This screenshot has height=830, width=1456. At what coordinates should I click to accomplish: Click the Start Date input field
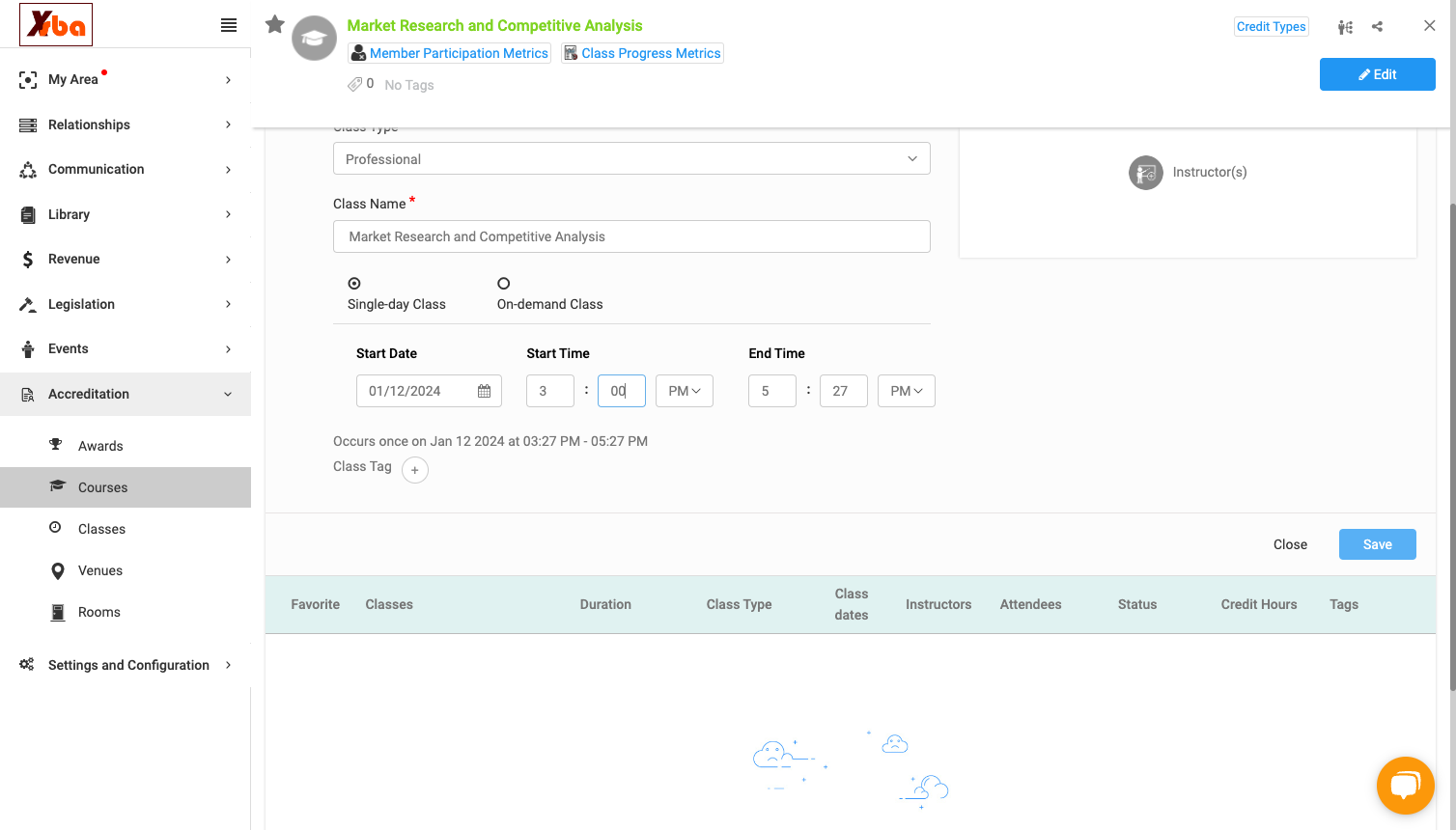tap(429, 391)
